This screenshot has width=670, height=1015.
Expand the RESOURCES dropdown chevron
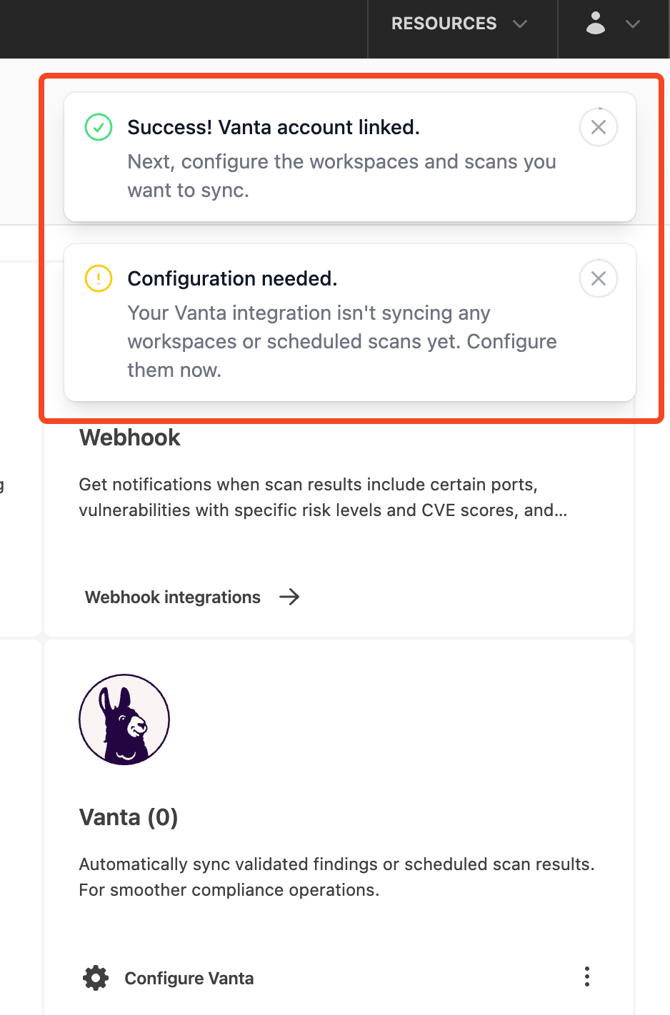(x=520, y=24)
